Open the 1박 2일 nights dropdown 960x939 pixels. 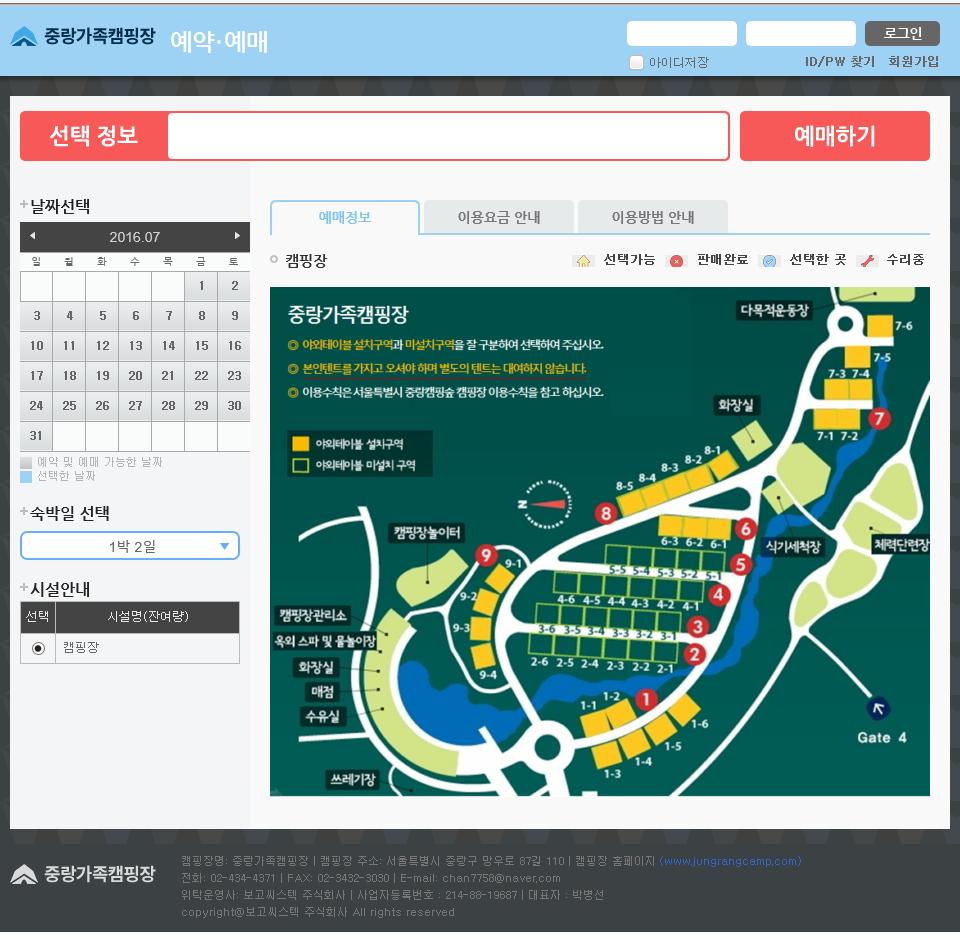130,546
